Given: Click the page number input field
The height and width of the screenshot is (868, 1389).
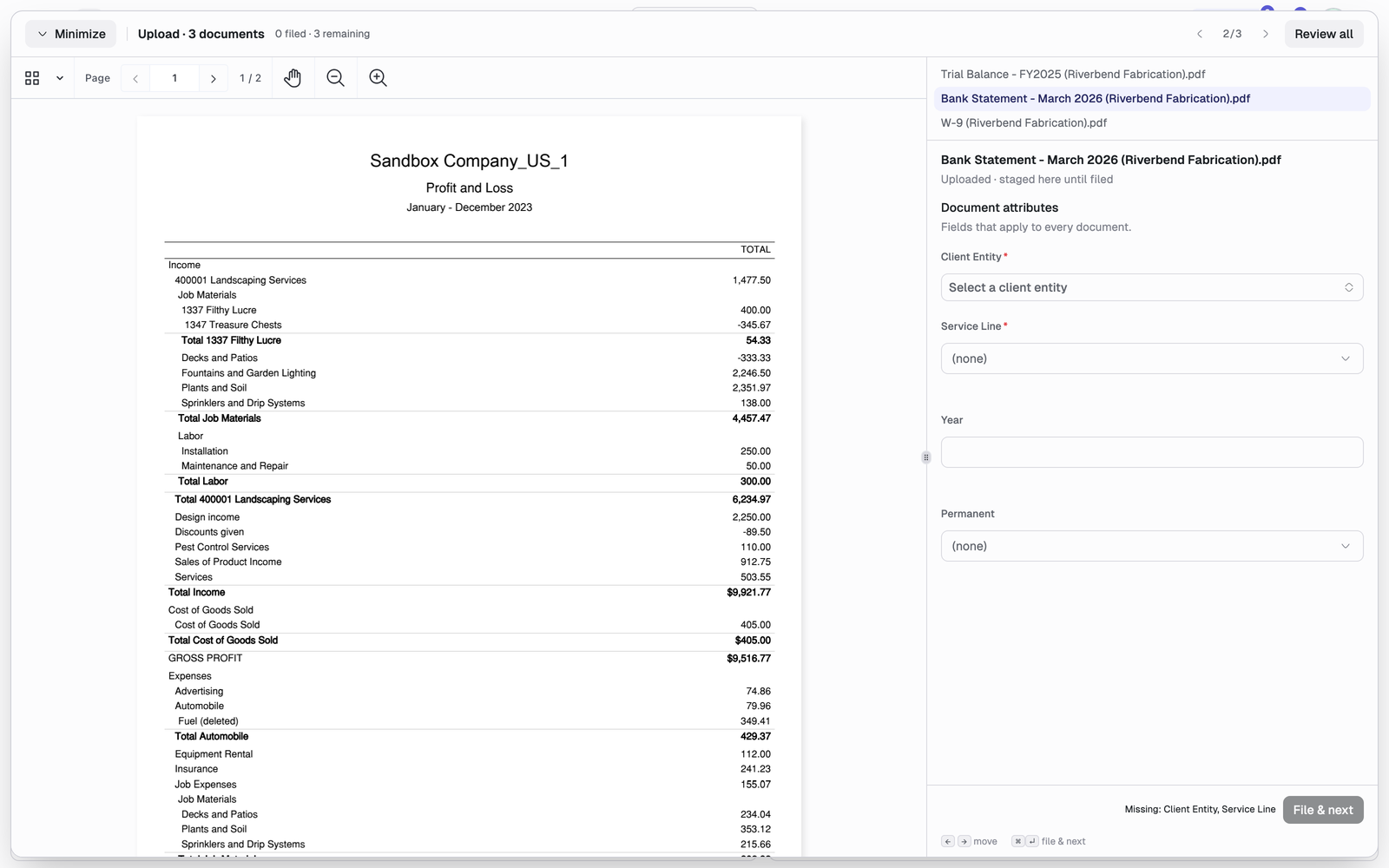Looking at the screenshot, I should coord(174,78).
